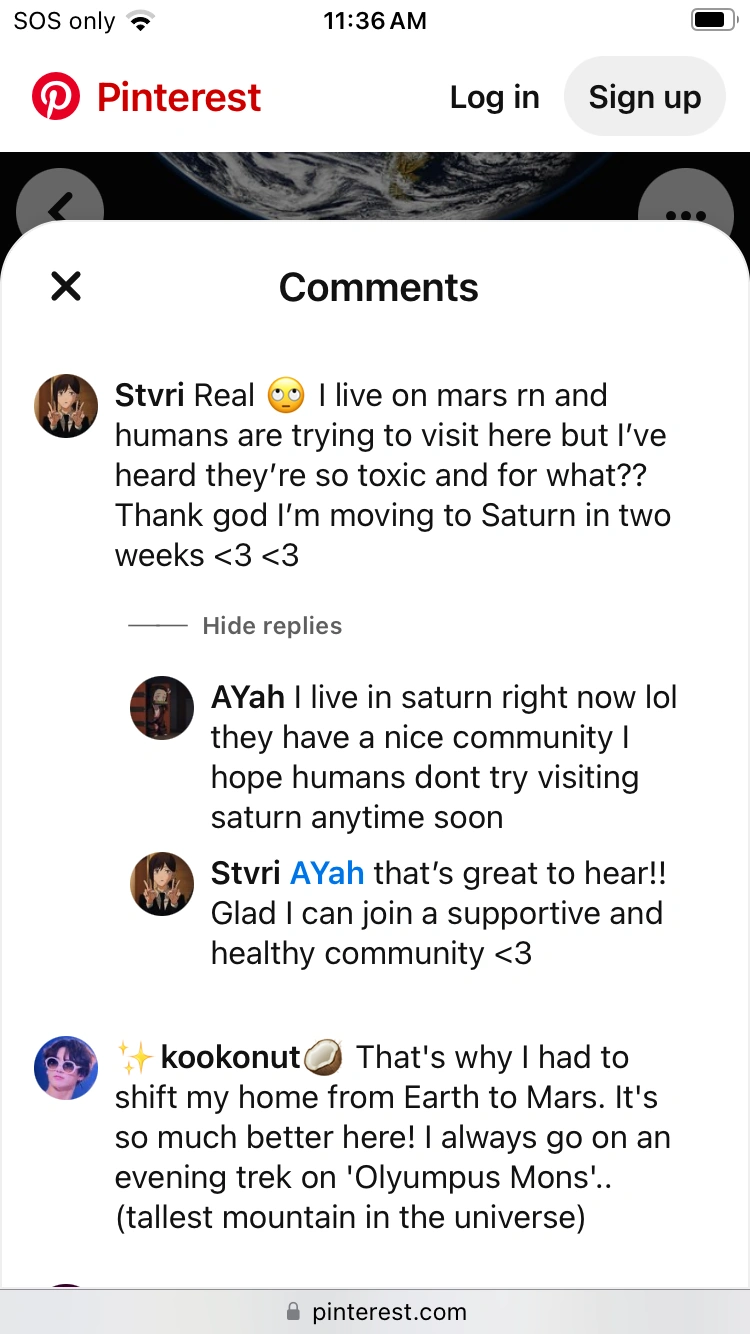750x1334 pixels.
Task: Tap the Log in button
Action: point(494,97)
